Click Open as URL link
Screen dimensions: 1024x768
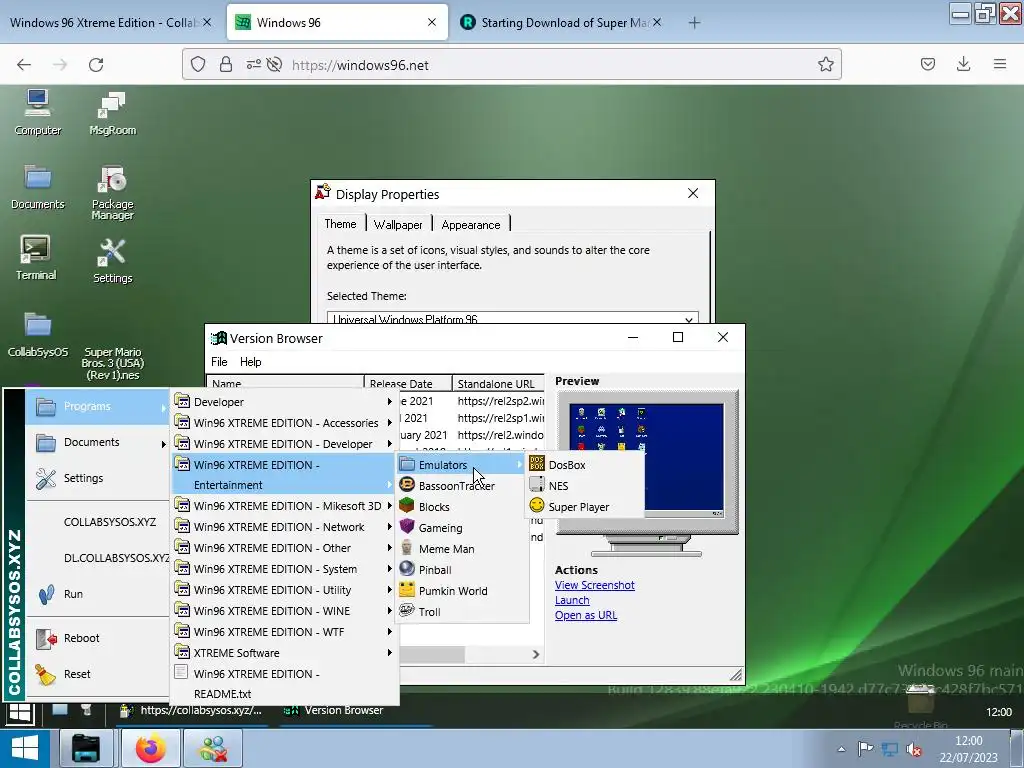pyautogui.click(x=586, y=615)
